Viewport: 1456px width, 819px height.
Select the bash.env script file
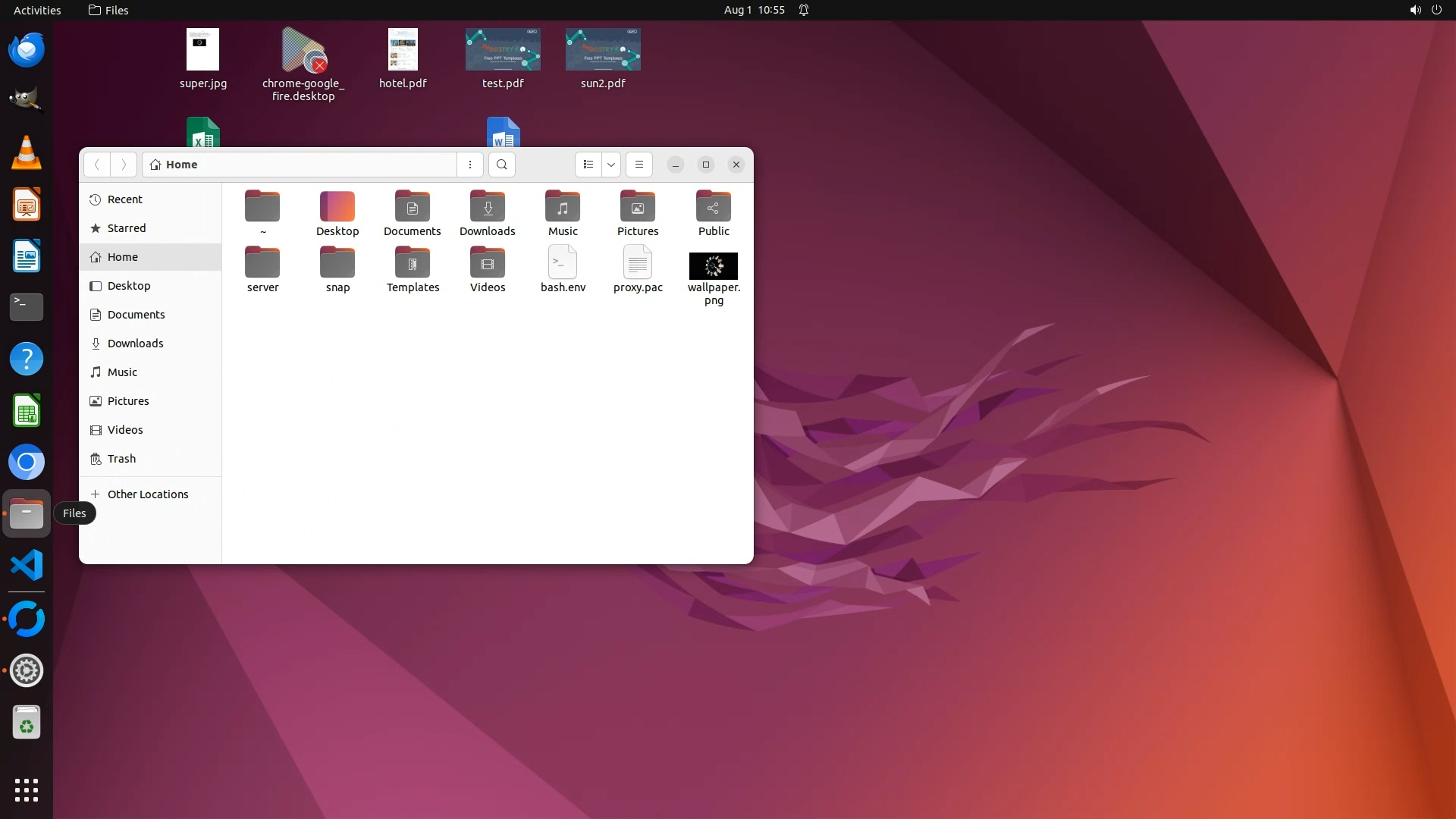click(563, 263)
